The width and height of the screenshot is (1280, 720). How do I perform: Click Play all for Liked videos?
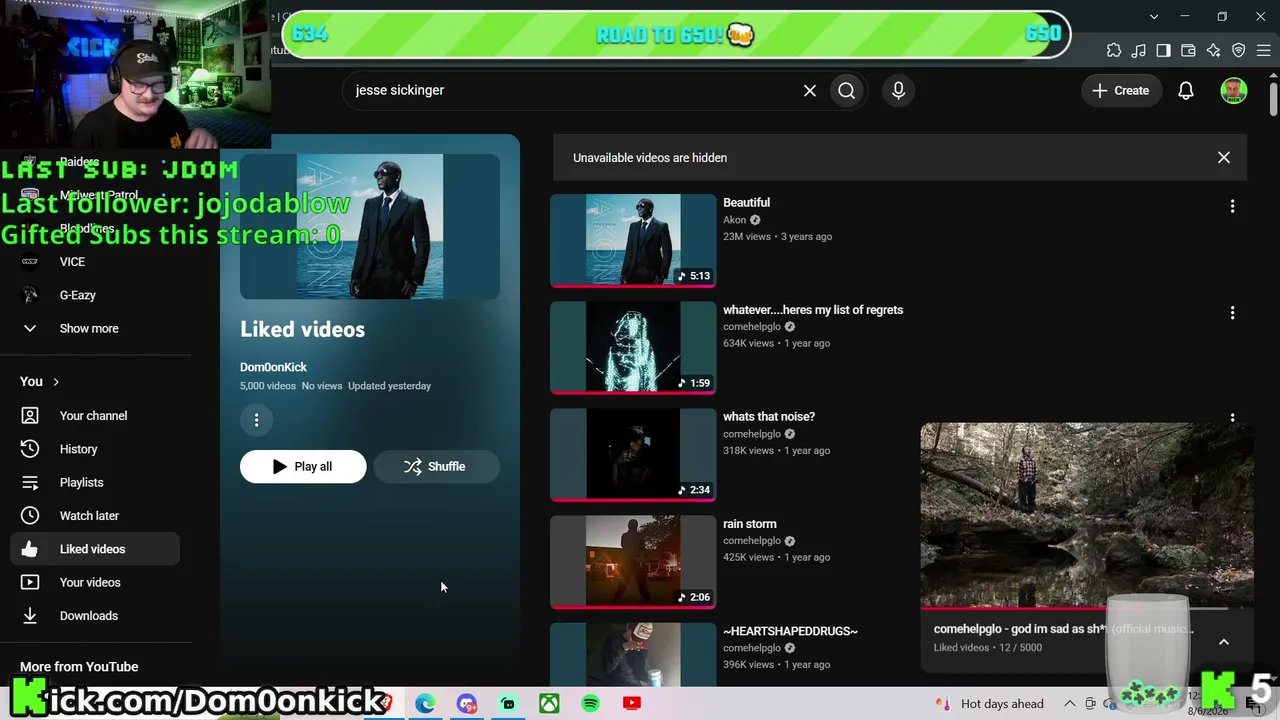[x=303, y=467]
